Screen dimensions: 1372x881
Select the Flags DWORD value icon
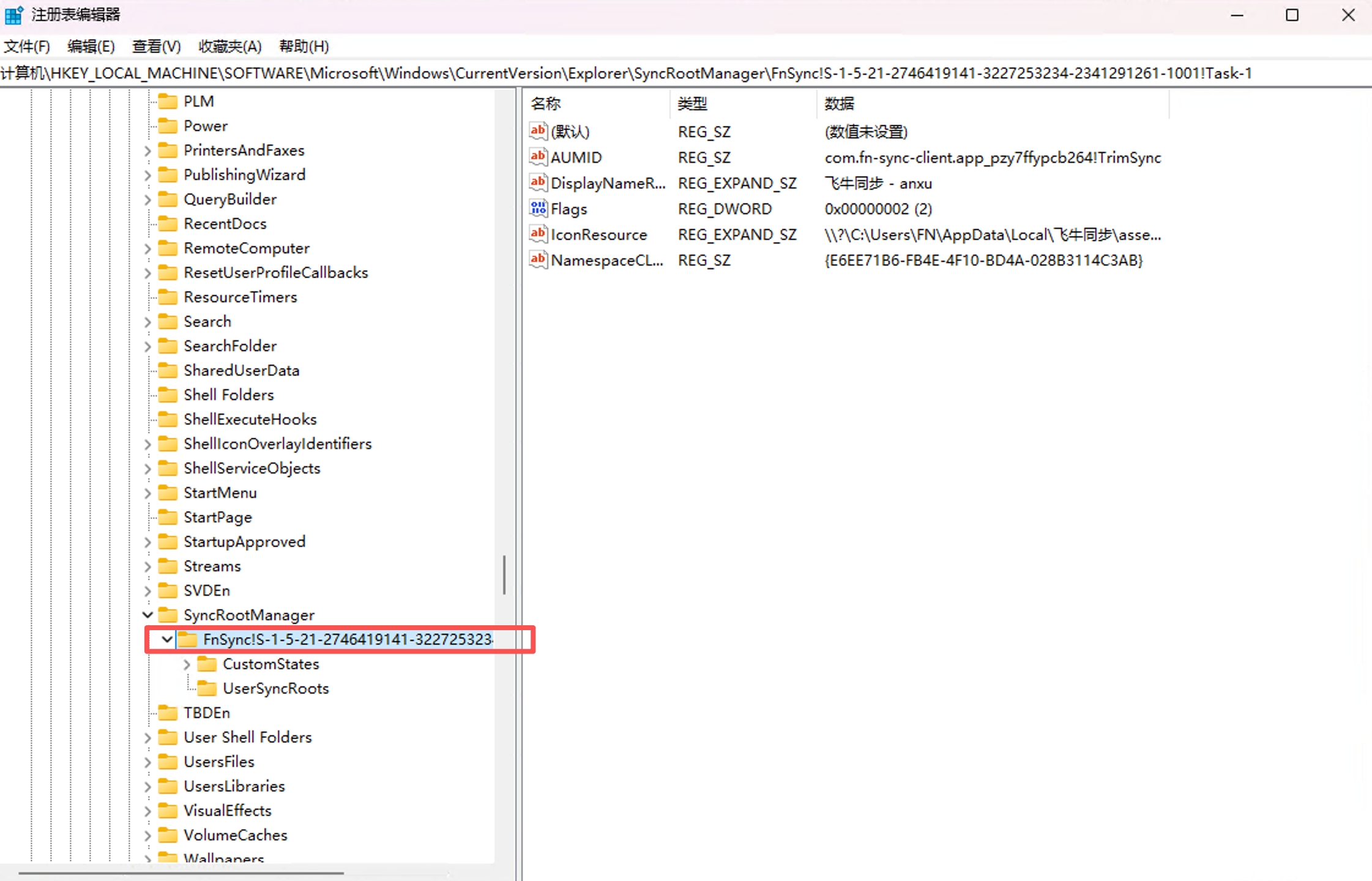click(x=538, y=208)
